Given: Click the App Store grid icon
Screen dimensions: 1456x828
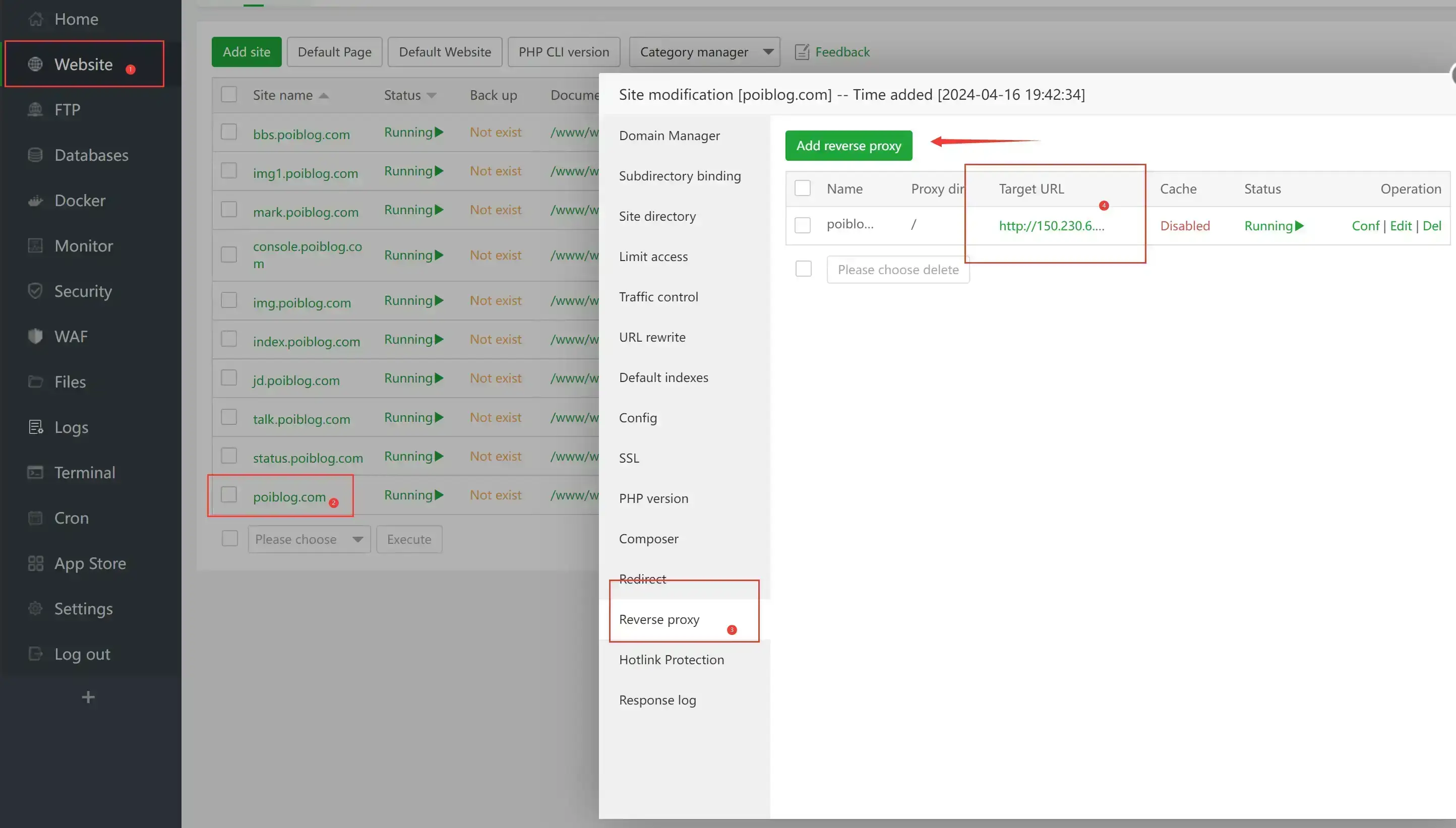Looking at the screenshot, I should click(x=35, y=563).
